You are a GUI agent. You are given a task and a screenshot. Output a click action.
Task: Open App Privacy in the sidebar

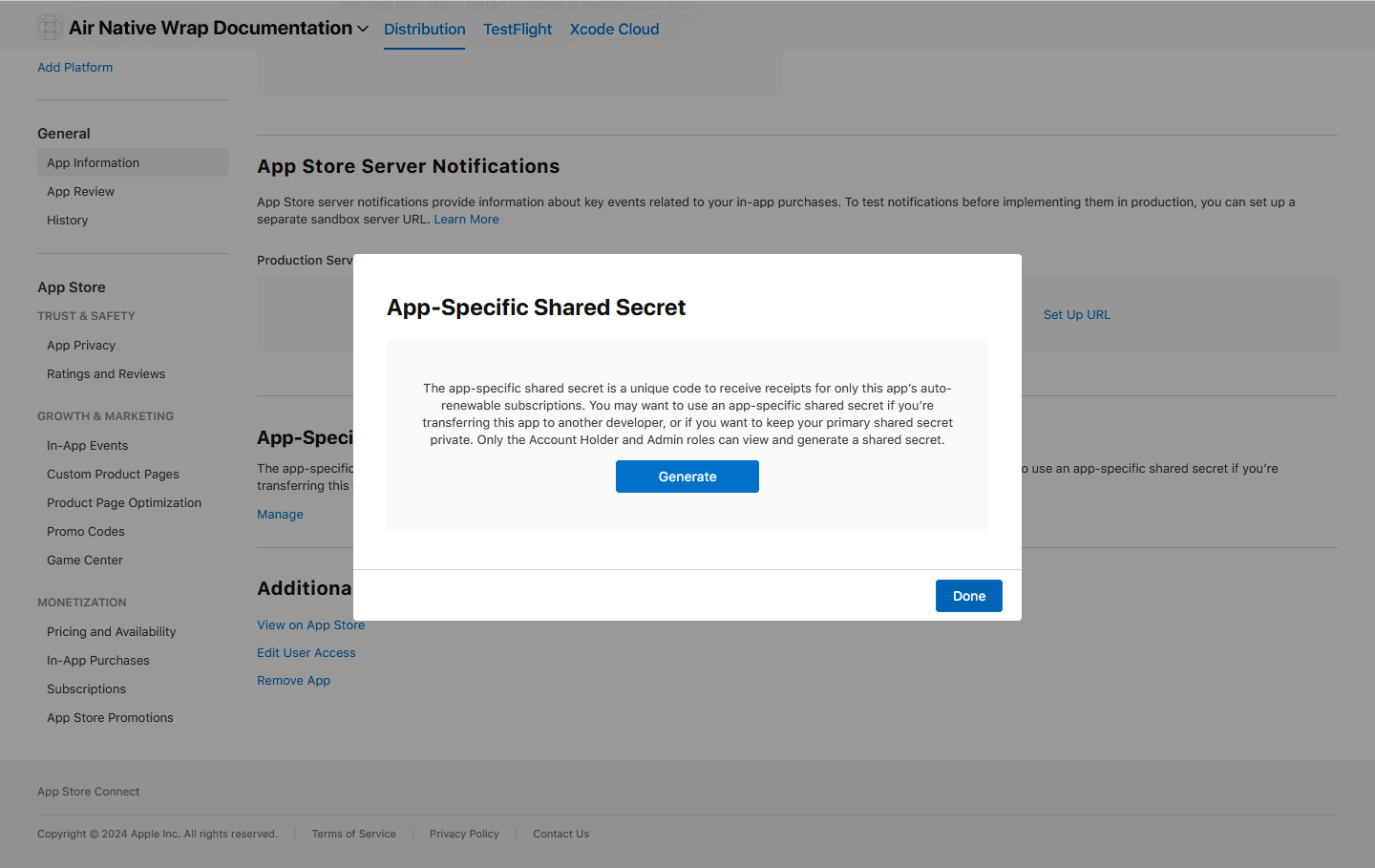pos(81,346)
